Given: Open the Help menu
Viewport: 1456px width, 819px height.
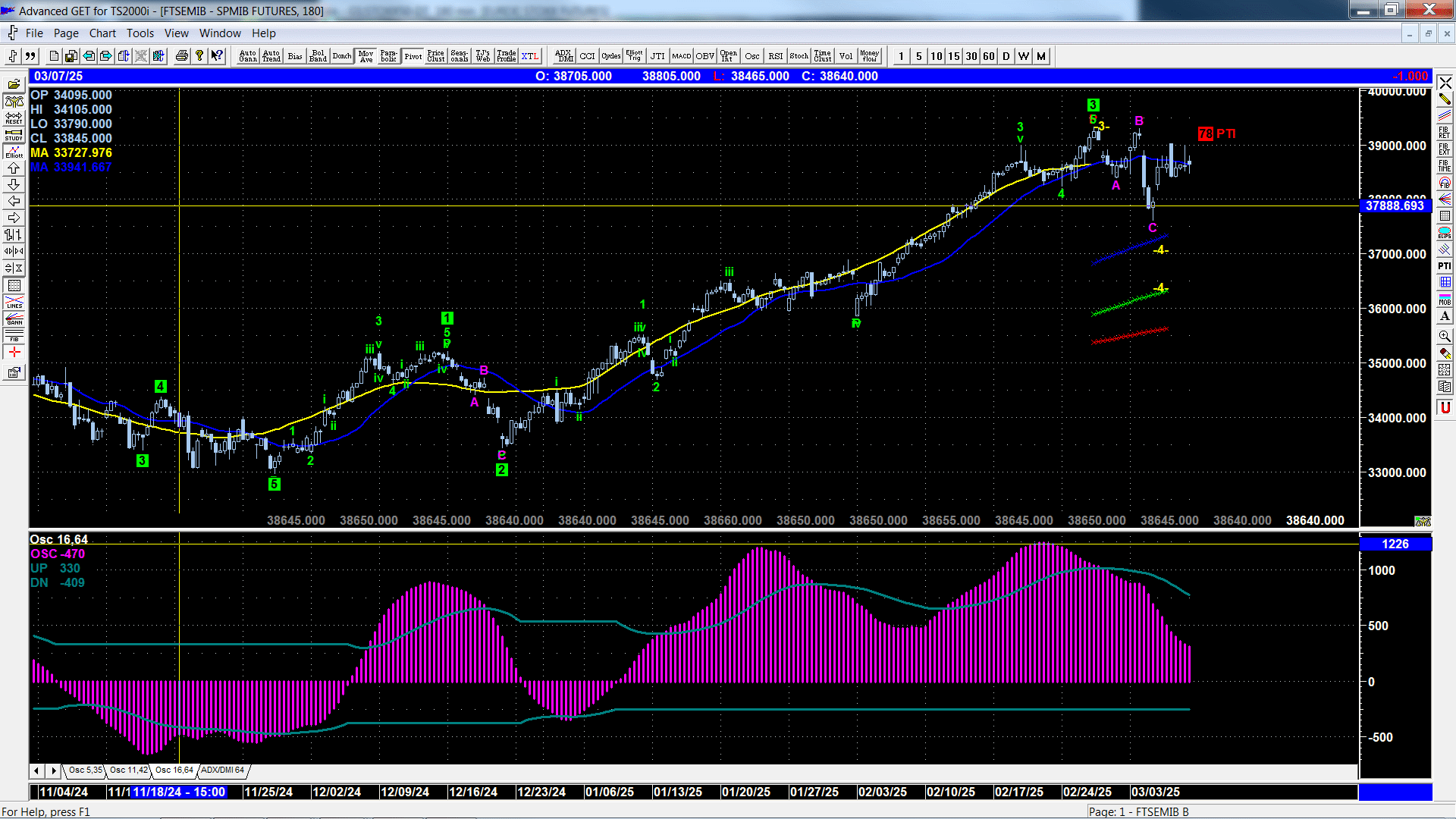Looking at the screenshot, I should click(264, 33).
